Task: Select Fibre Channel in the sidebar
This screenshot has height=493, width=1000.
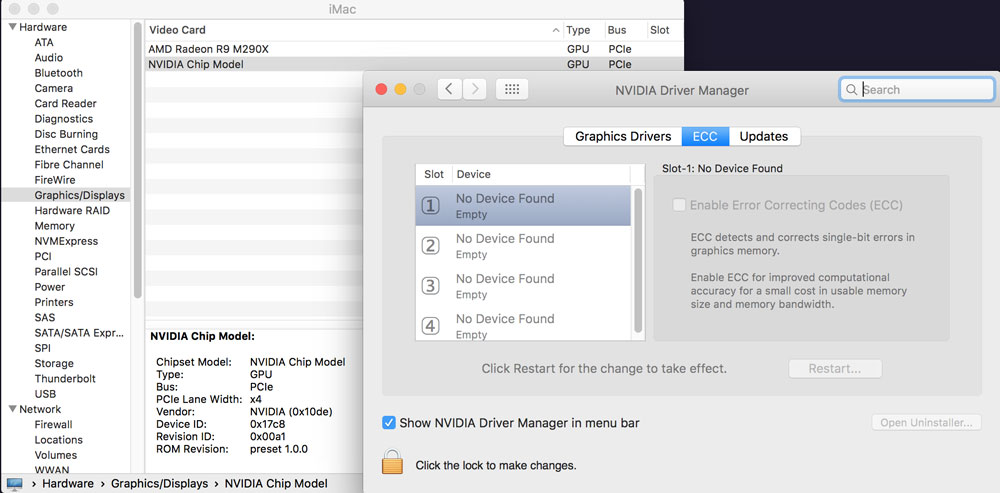Action: (x=69, y=165)
